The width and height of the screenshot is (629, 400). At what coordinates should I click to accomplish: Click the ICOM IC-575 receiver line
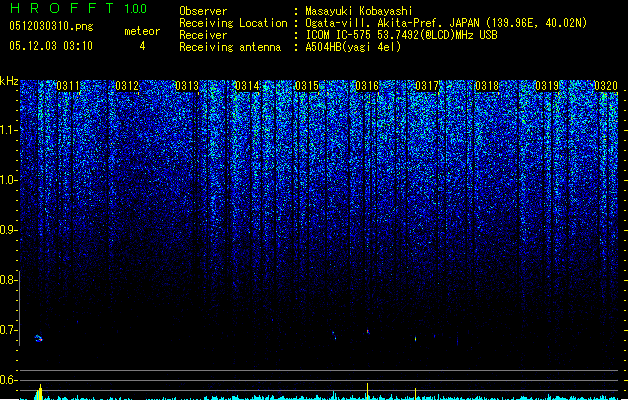coord(401,35)
